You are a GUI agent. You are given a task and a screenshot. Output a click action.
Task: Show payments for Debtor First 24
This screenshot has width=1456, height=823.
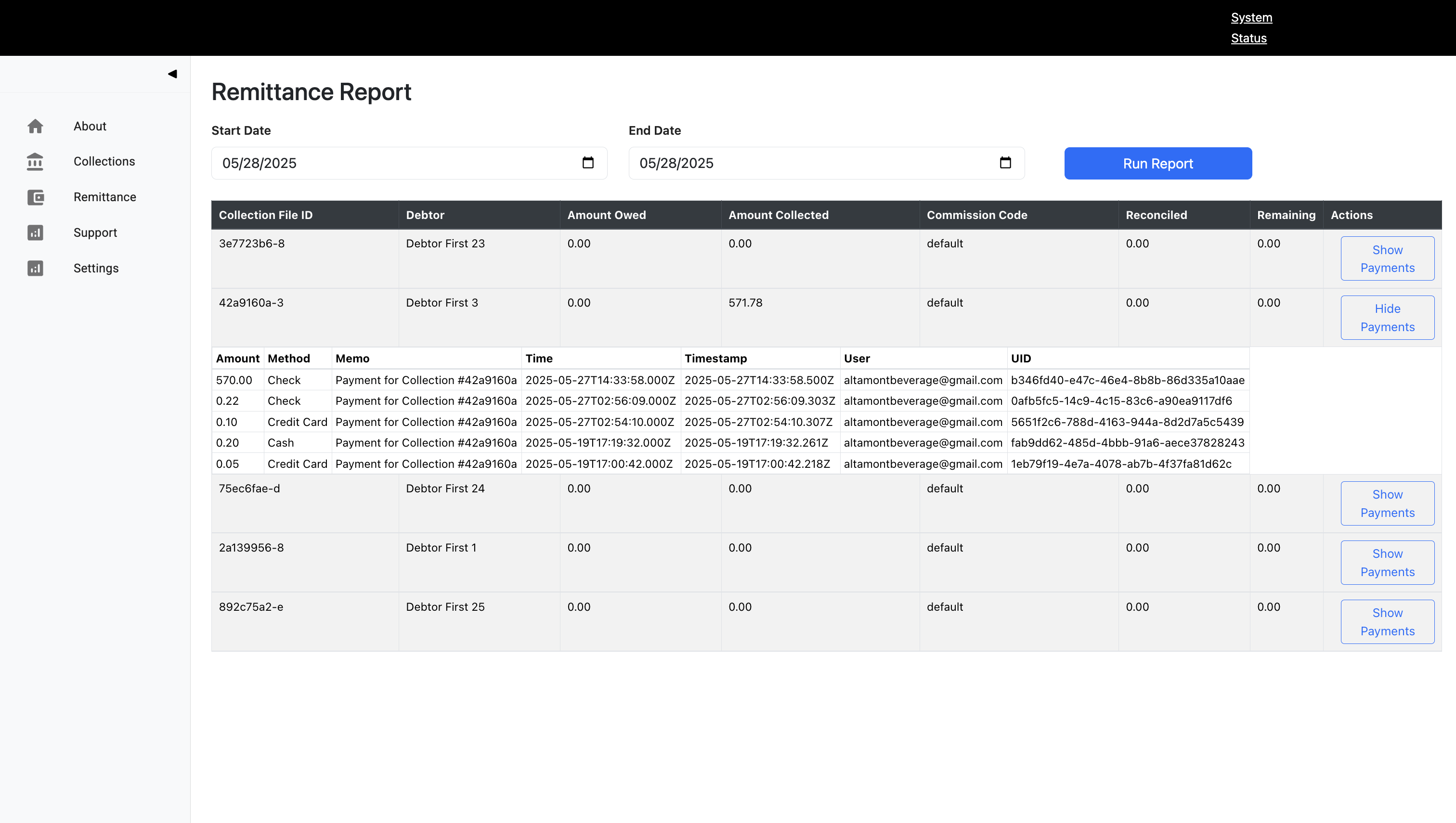(x=1387, y=503)
